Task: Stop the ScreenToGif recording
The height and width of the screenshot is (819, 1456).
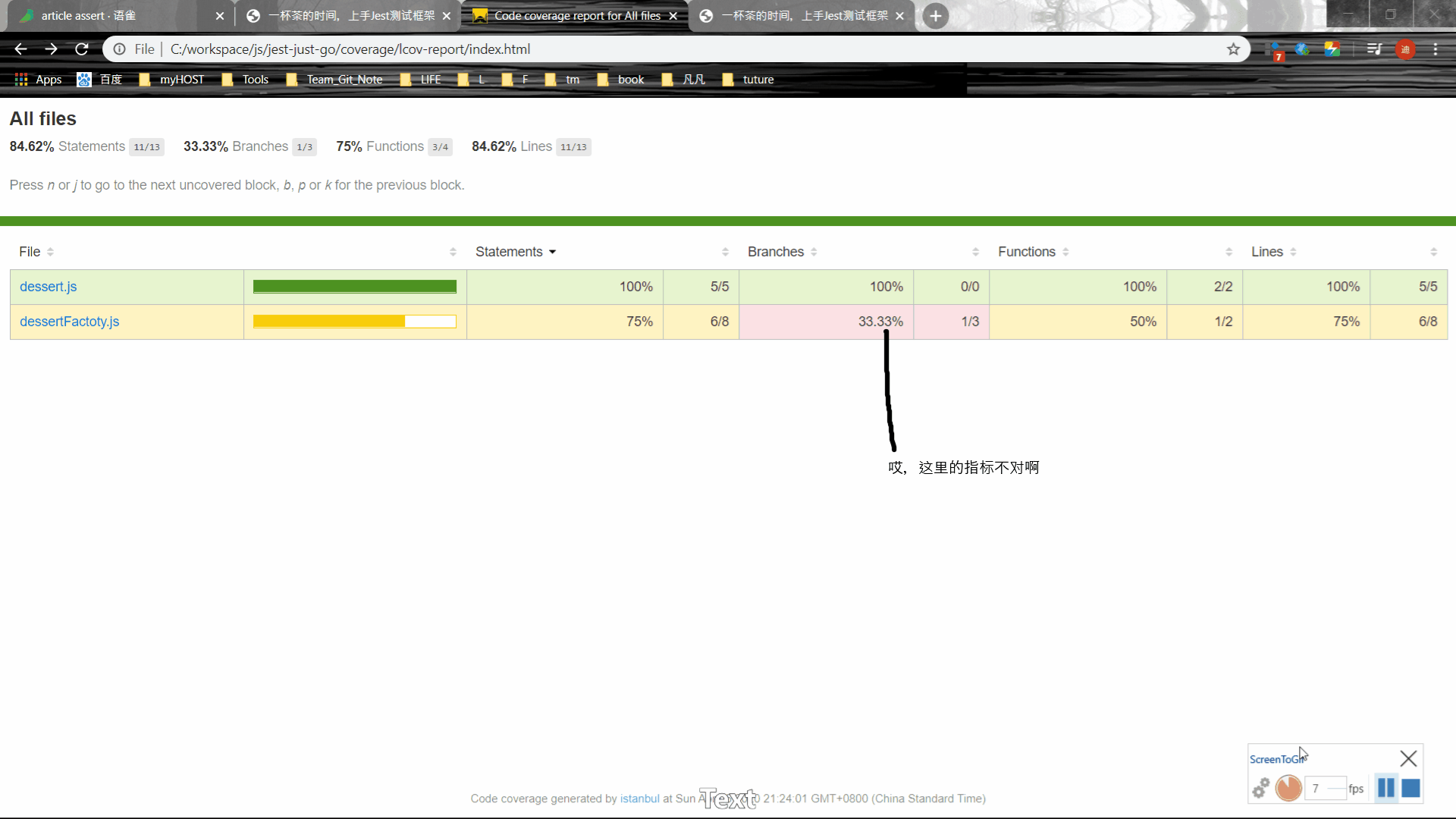Action: (x=1410, y=789)
